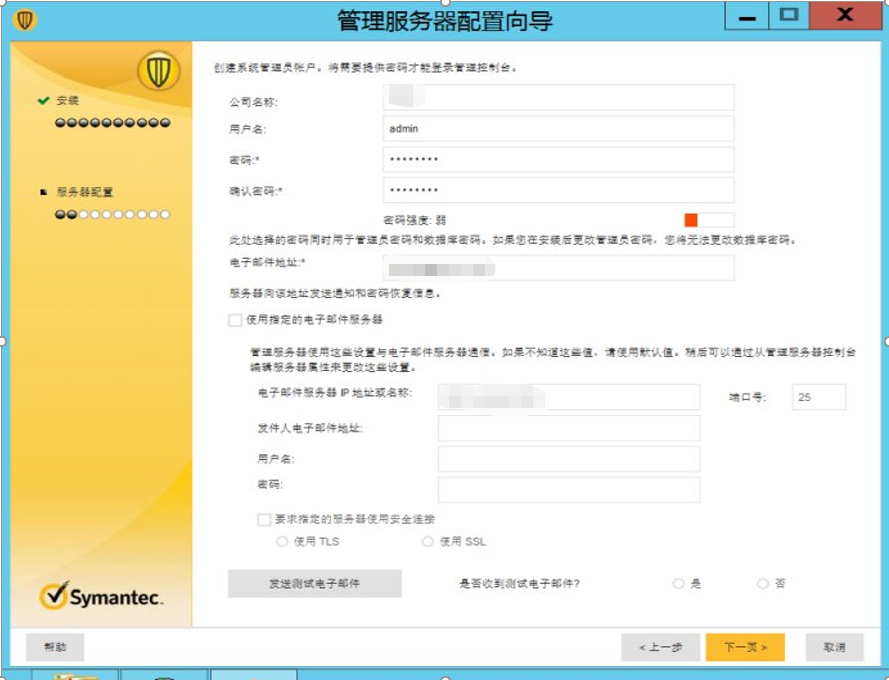The height and width of the screenshot is (680, 889).
Task: Click the 下一页 button to continue
Action: [745, 647]
